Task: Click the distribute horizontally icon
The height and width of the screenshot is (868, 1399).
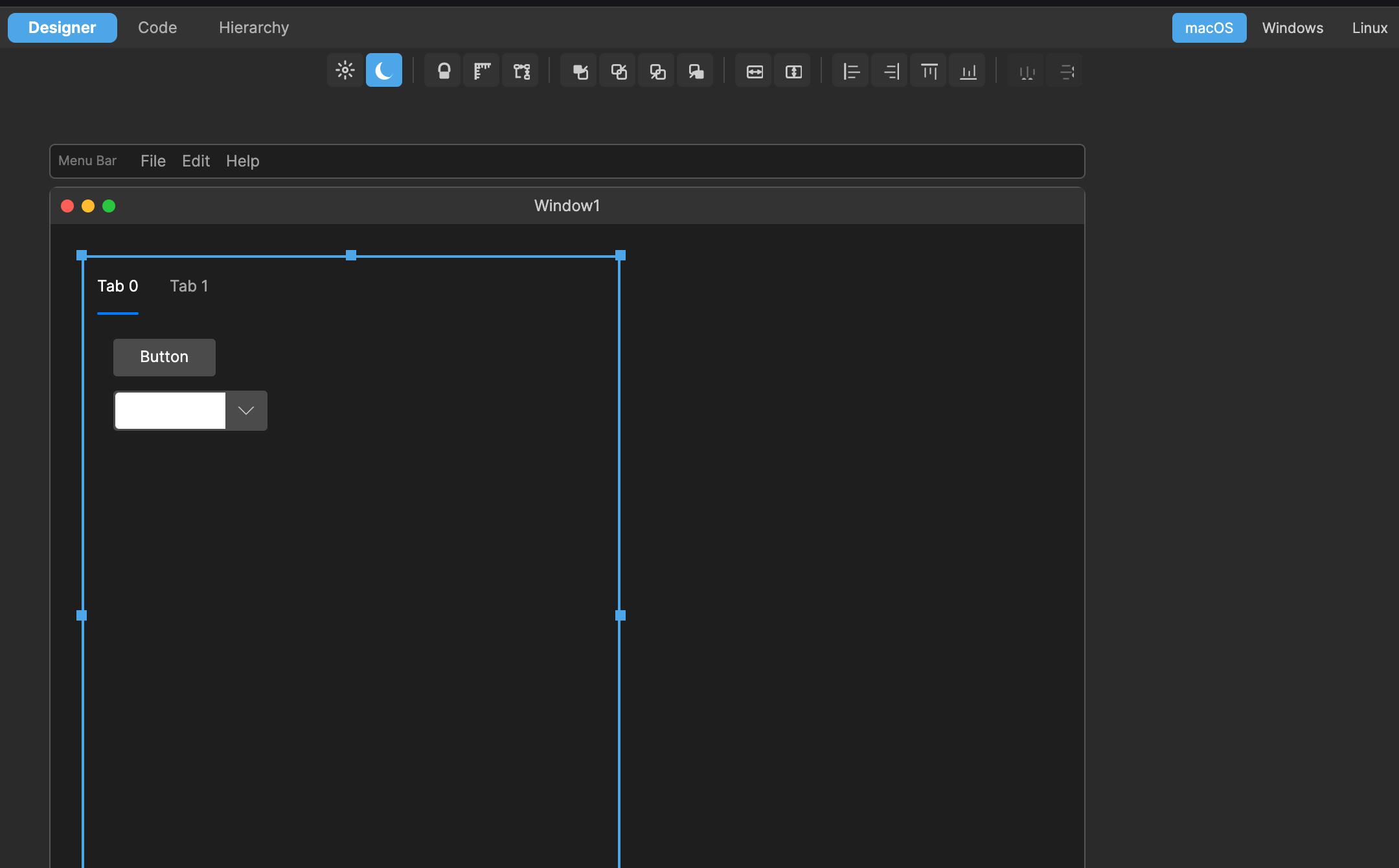Action: coord(1027,71)
